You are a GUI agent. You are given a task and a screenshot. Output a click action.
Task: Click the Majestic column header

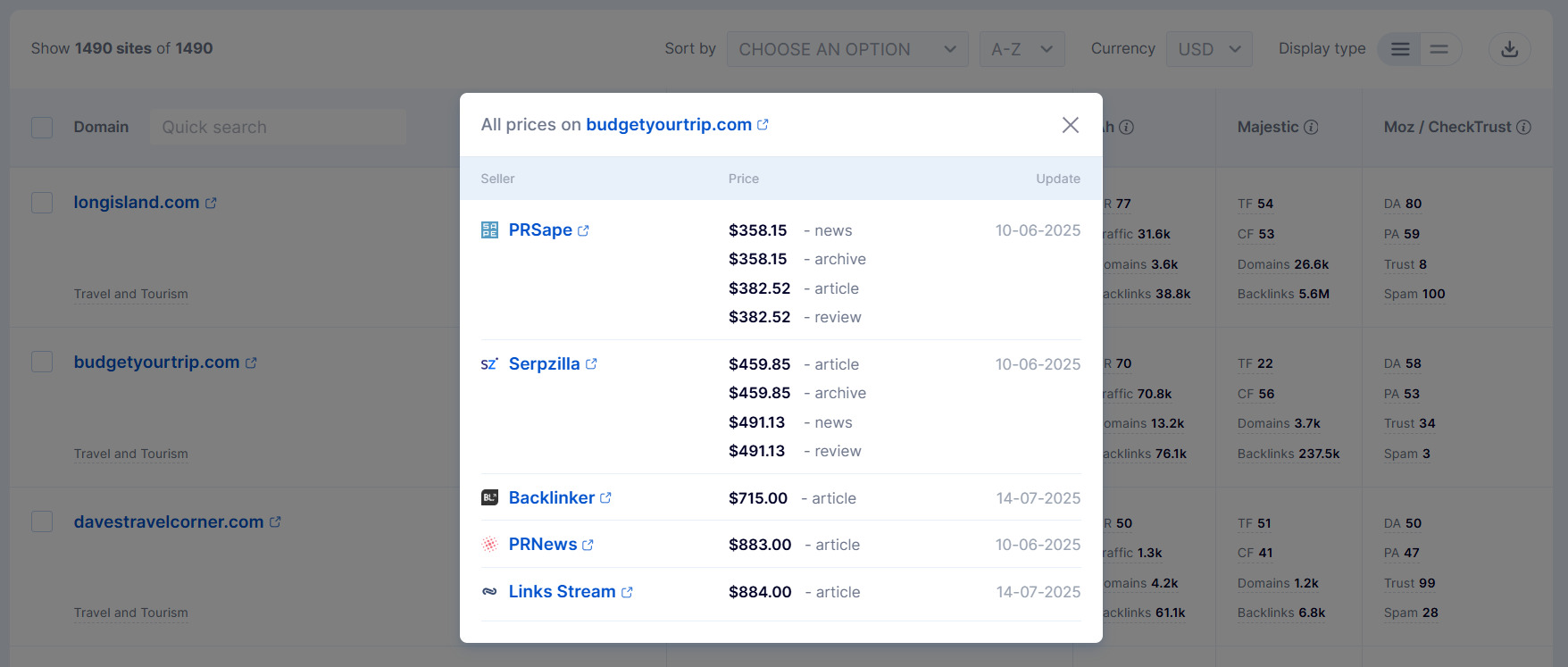point(1268,127)
